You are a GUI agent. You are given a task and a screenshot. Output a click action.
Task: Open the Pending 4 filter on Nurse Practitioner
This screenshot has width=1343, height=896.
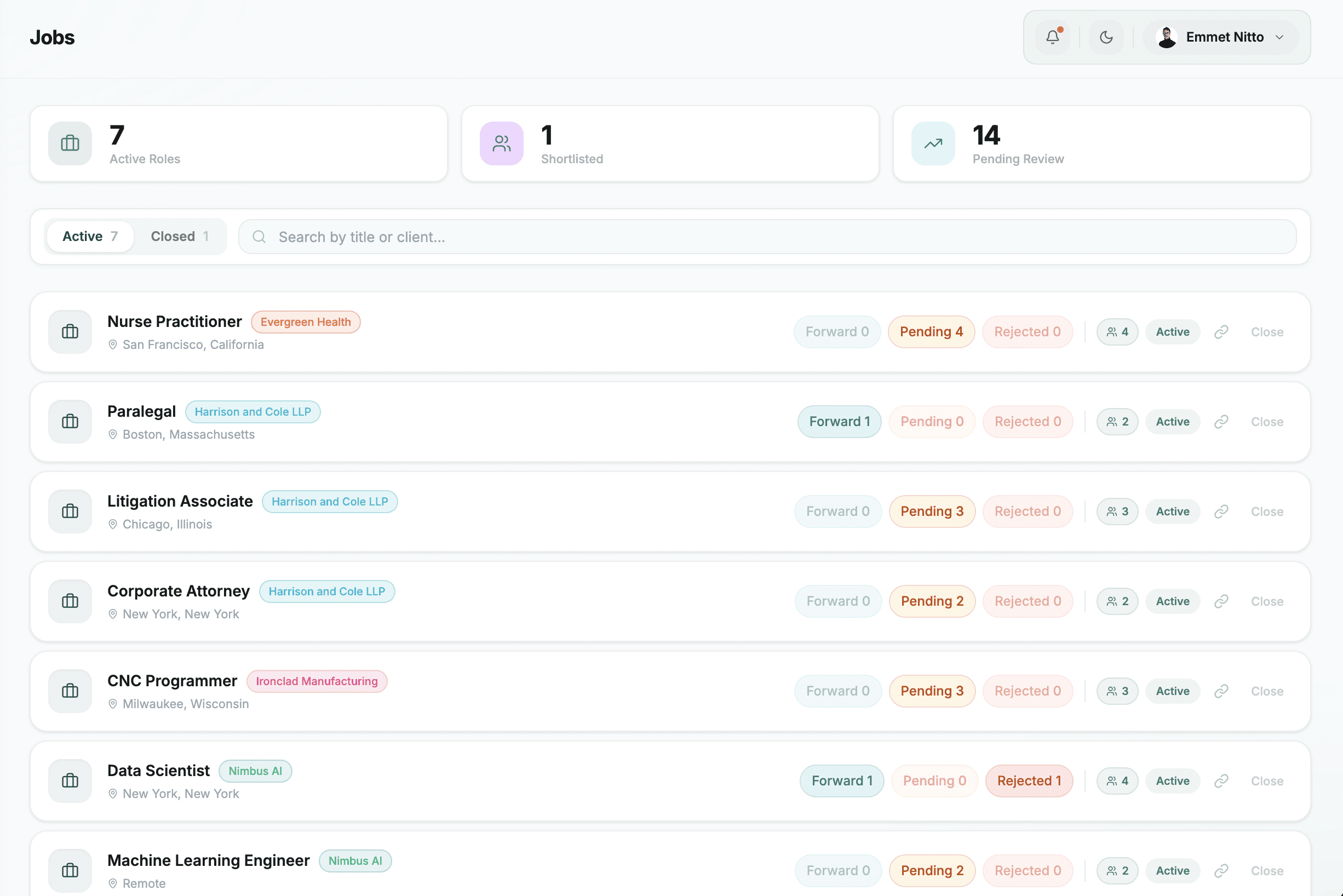[x=931, y=331]
